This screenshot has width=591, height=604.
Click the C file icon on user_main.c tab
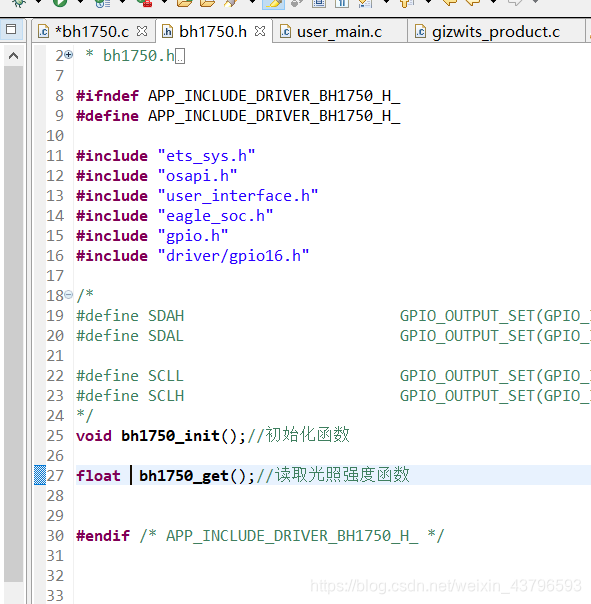point(285,32)
